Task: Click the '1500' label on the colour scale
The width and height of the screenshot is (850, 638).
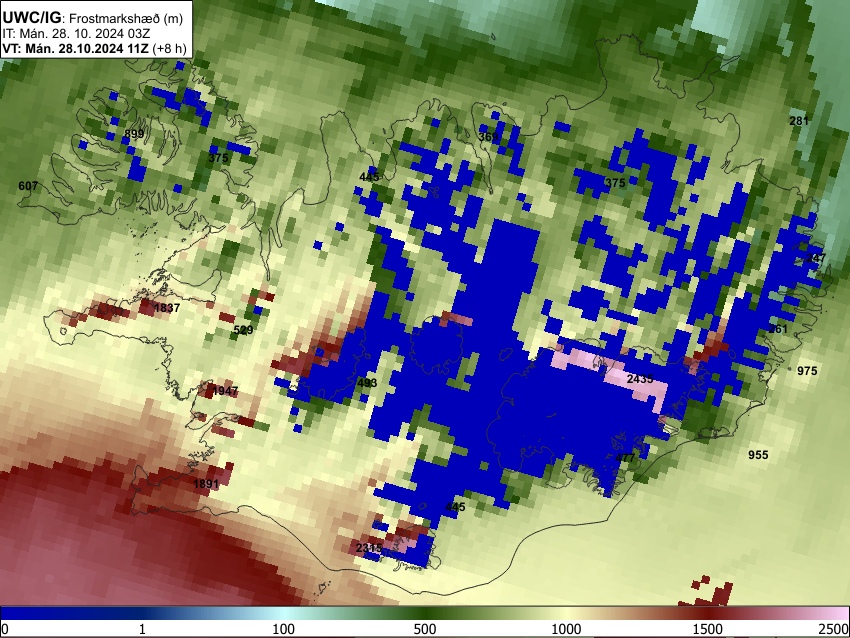Action: [708, 629]
